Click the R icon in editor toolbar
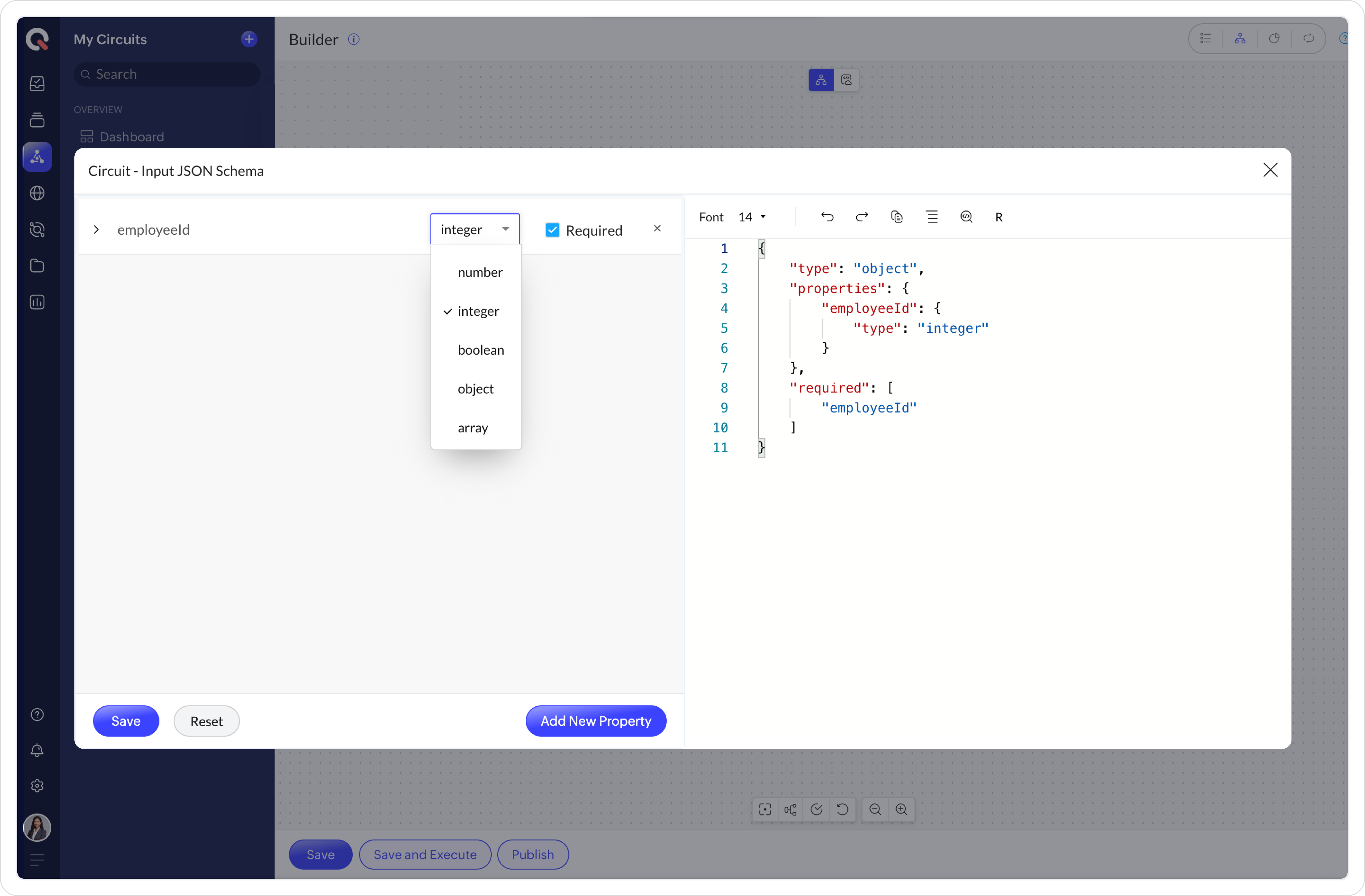Image resolution: width=1365 pixels, height=896 pixels. click(x=999, y=217)
